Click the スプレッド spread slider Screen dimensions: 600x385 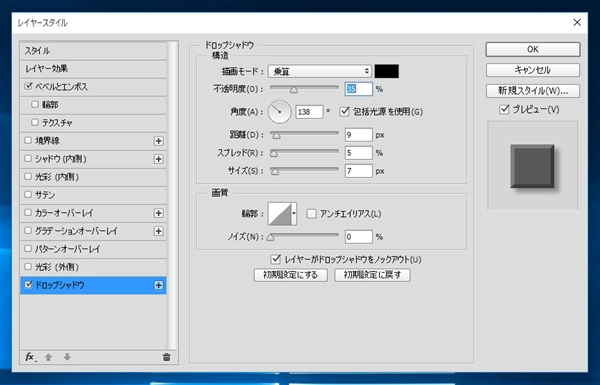304,152
